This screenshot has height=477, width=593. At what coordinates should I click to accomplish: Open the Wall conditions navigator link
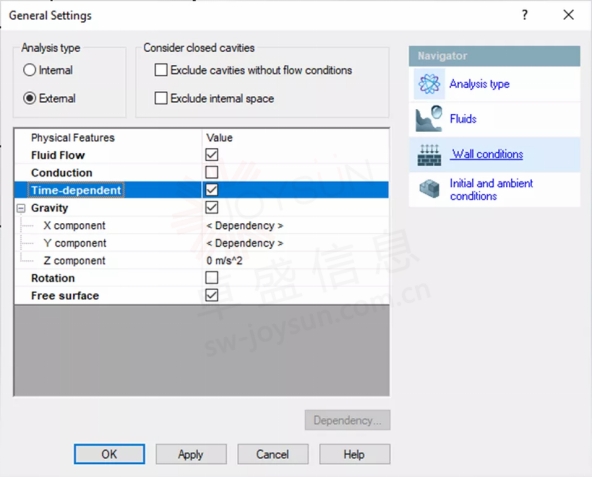tap(487, 154)
